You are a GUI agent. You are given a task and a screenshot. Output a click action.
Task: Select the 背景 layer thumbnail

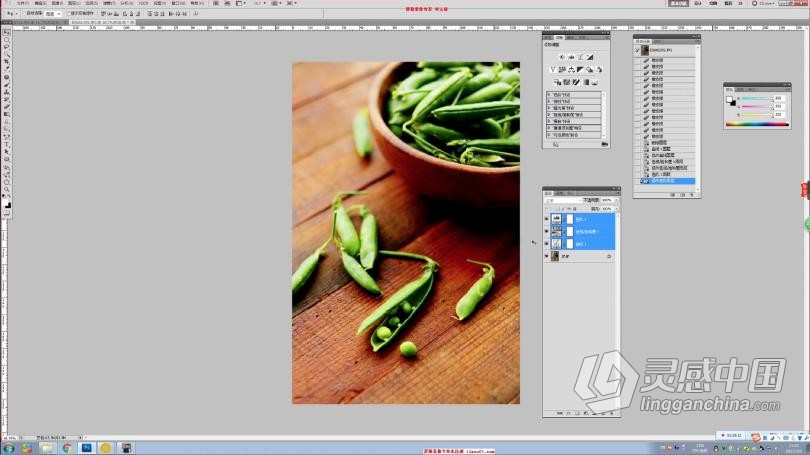click(x=555, y=256)
